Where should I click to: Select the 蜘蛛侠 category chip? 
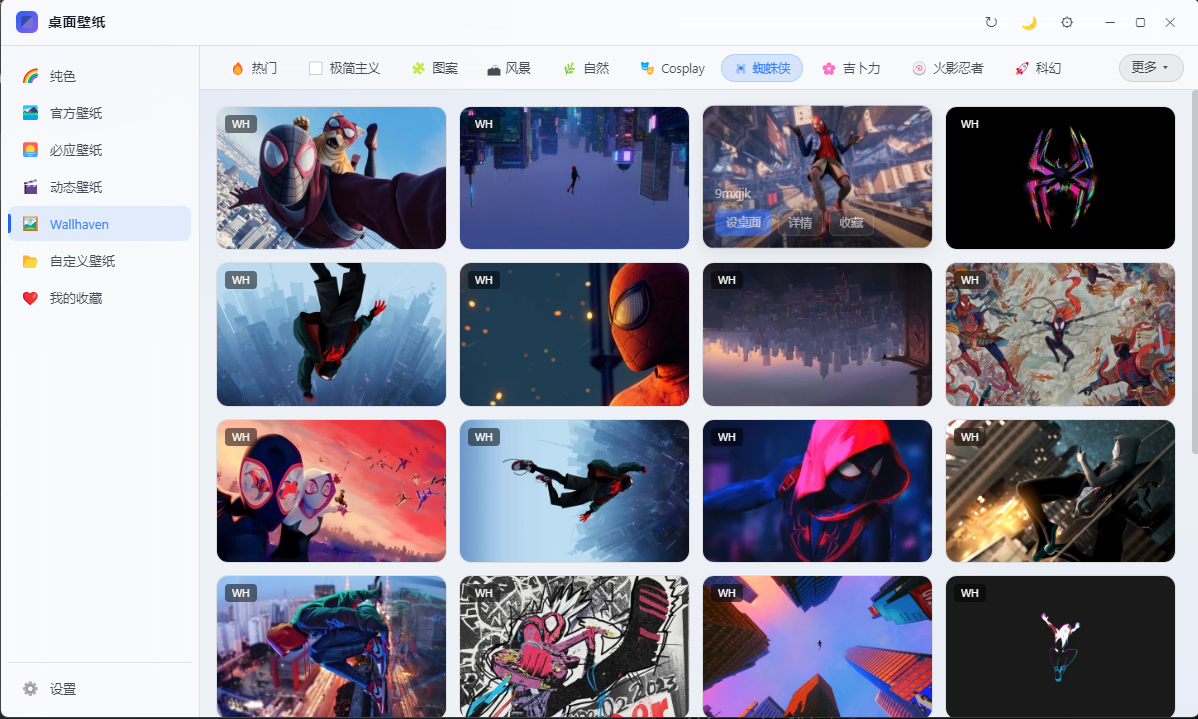(x=762, y=68)
